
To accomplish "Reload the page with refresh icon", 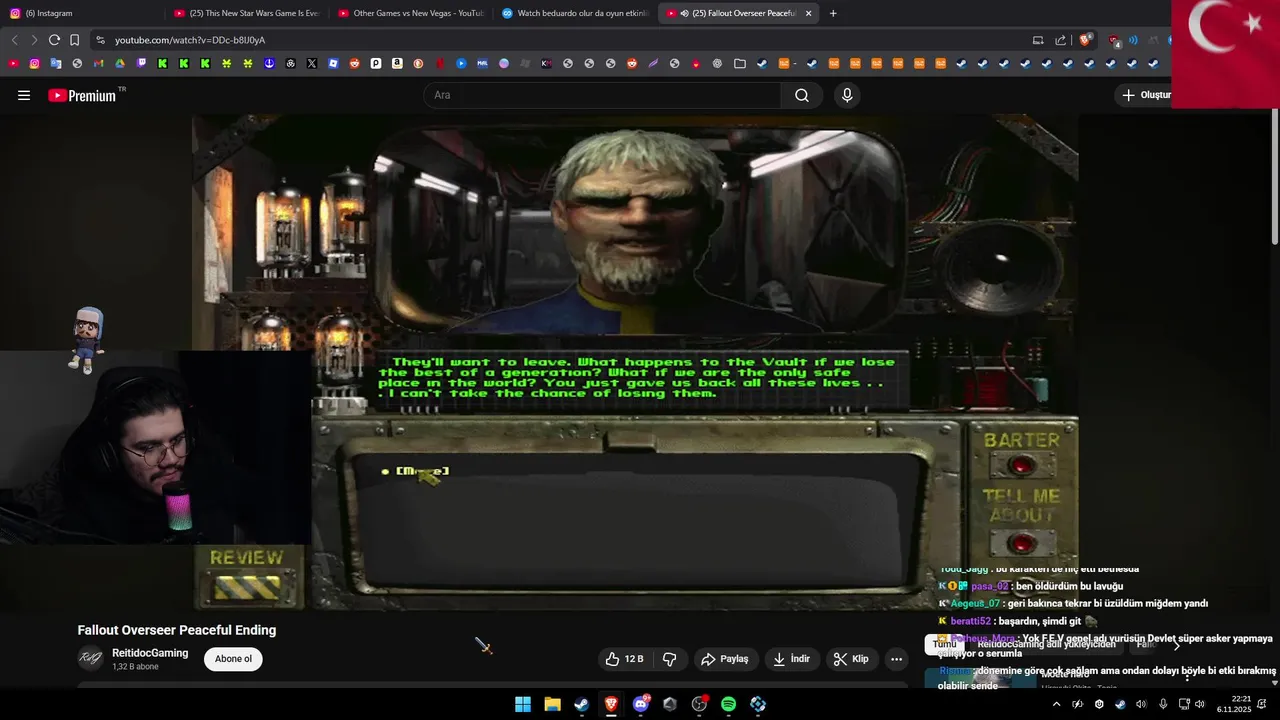I will pyautogui.click(x=54, y=40).
